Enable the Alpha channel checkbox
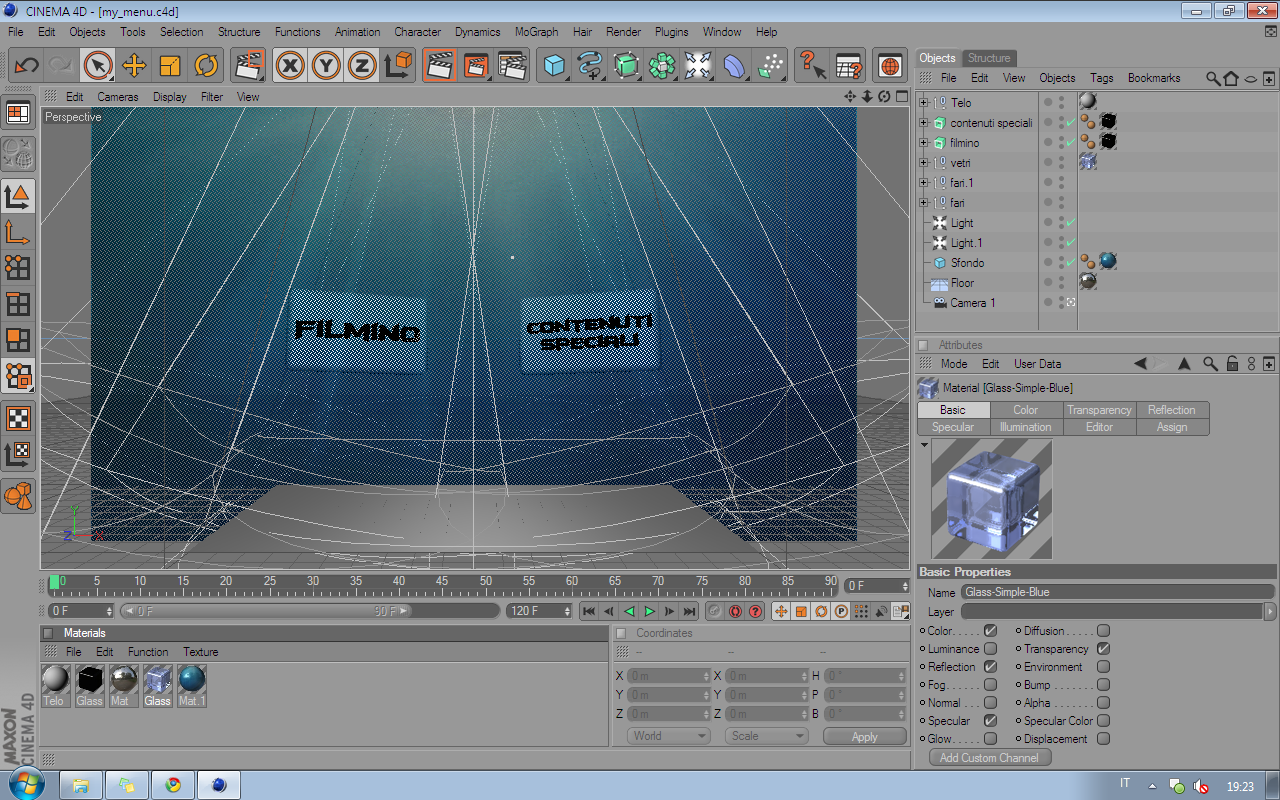This screenshot has height=800, width=1280. (x=1103, y=703)
